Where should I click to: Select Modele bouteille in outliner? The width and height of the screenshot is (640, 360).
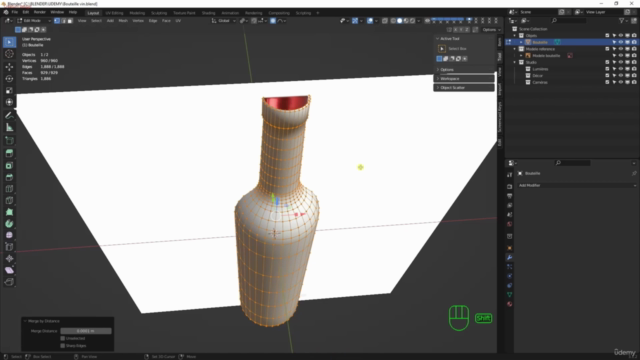point(546,56)
